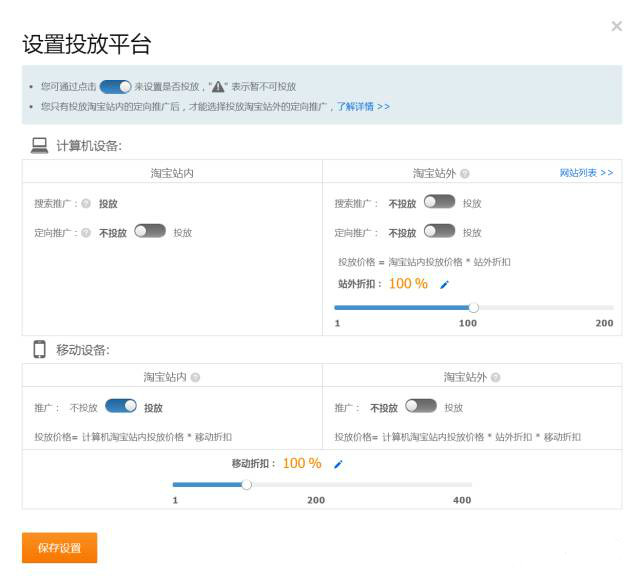Toggle 定向推广 switch under computer 淘宝站外
The width and height of the screenshot is (640, 583).
click(439, 231)
